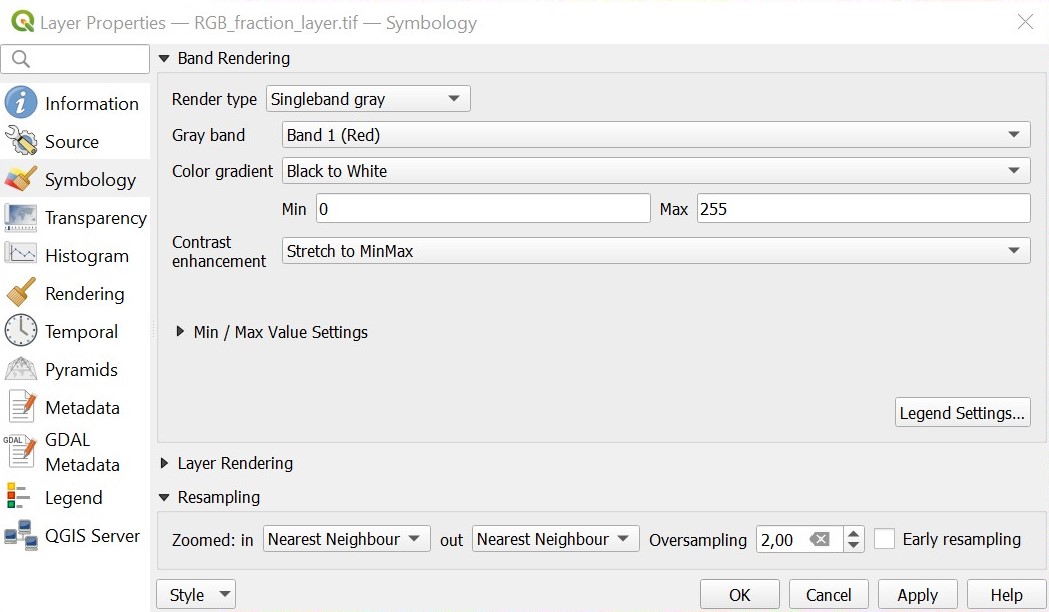Click the Apply button
This screenshot has width=1049, height=612.
coord(917,595)
